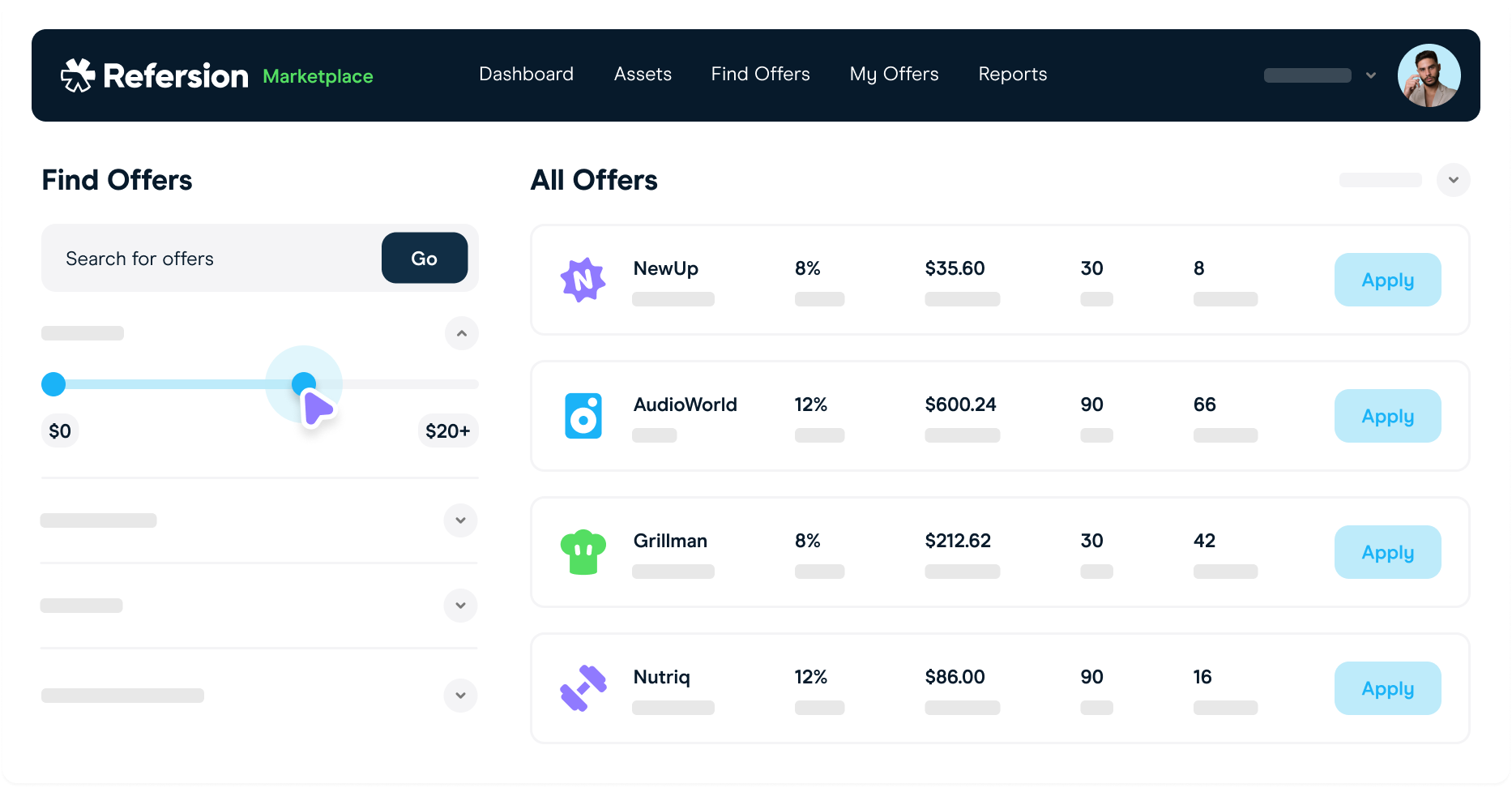Click the $20+ maximum price label
1512x788 pixels.
pos(448,430)
